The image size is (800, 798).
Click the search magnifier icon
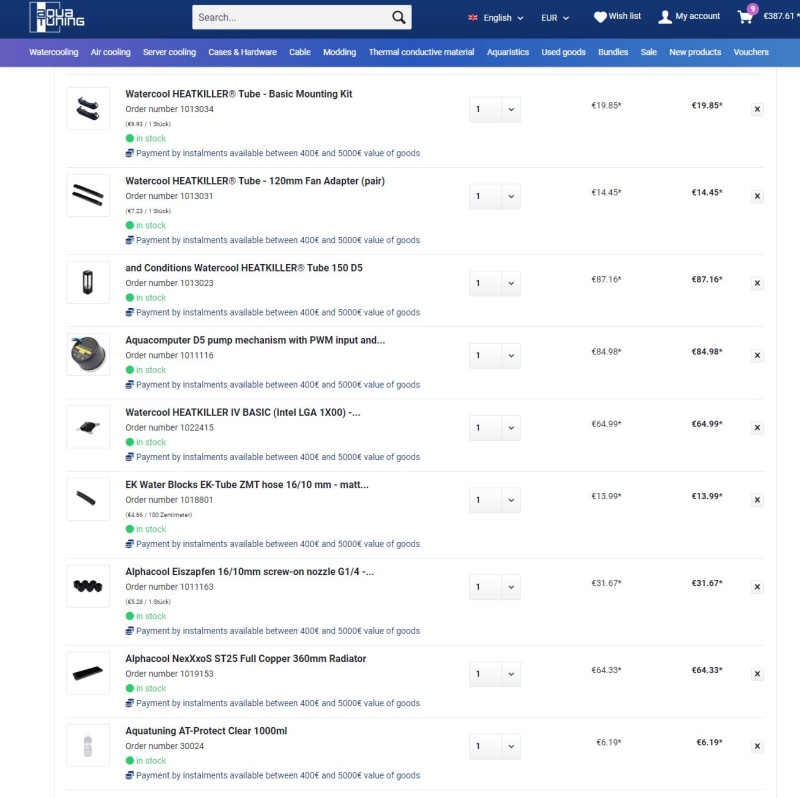click(398, 17)
